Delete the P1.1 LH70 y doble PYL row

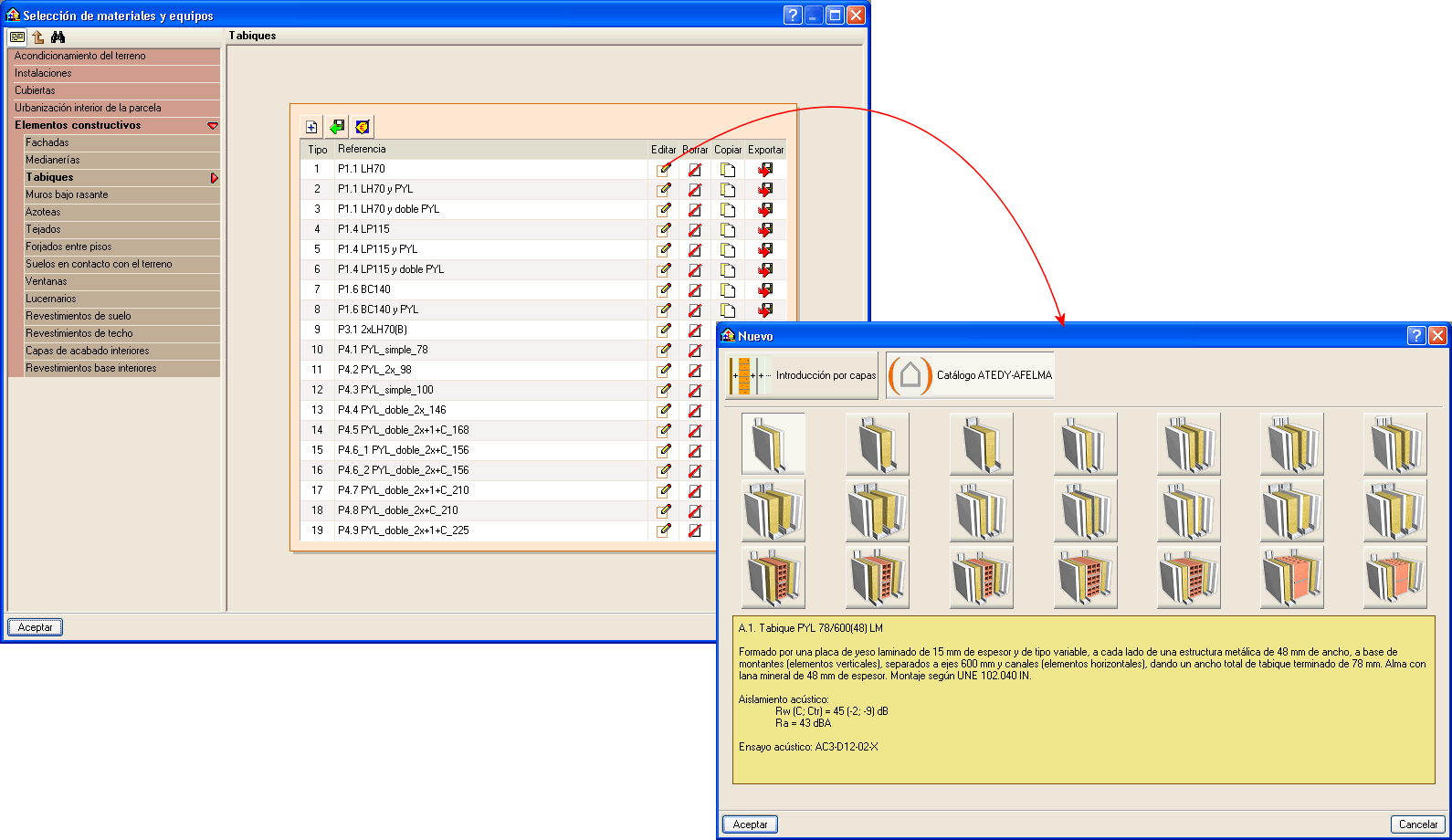coord(695,209)
